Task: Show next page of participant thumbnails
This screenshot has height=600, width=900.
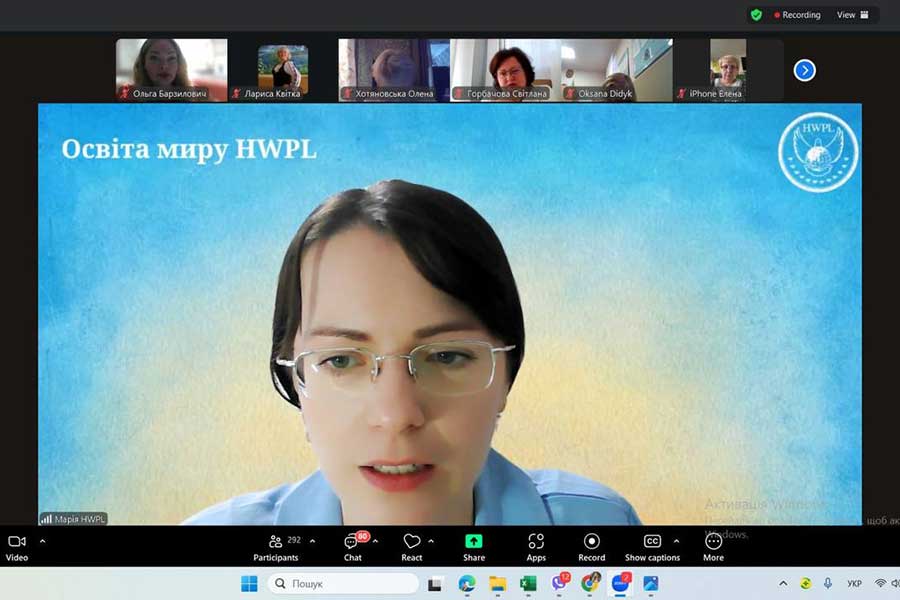Action: [805, 71]
